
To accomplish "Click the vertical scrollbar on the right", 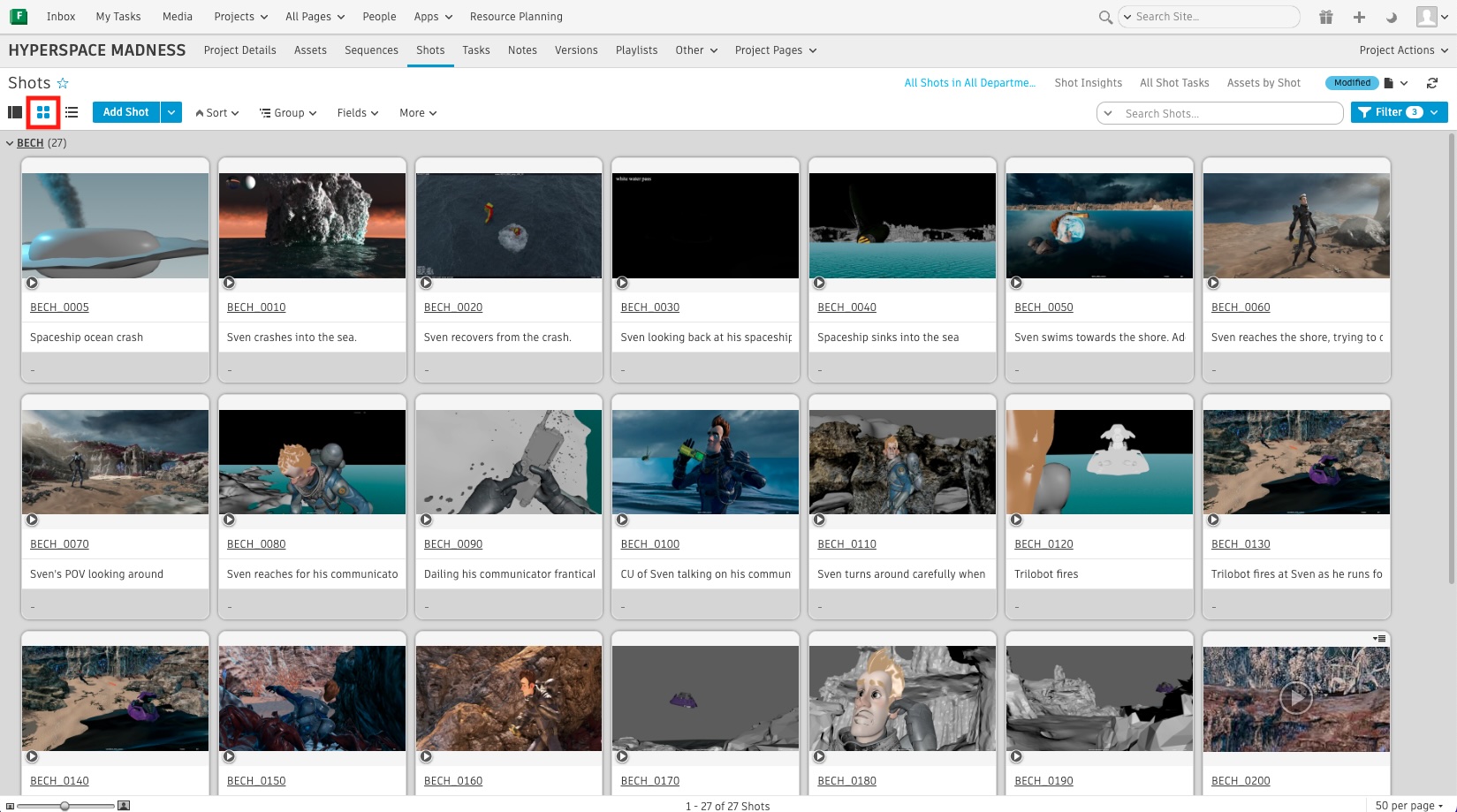I will click(x=1452, y=358).
